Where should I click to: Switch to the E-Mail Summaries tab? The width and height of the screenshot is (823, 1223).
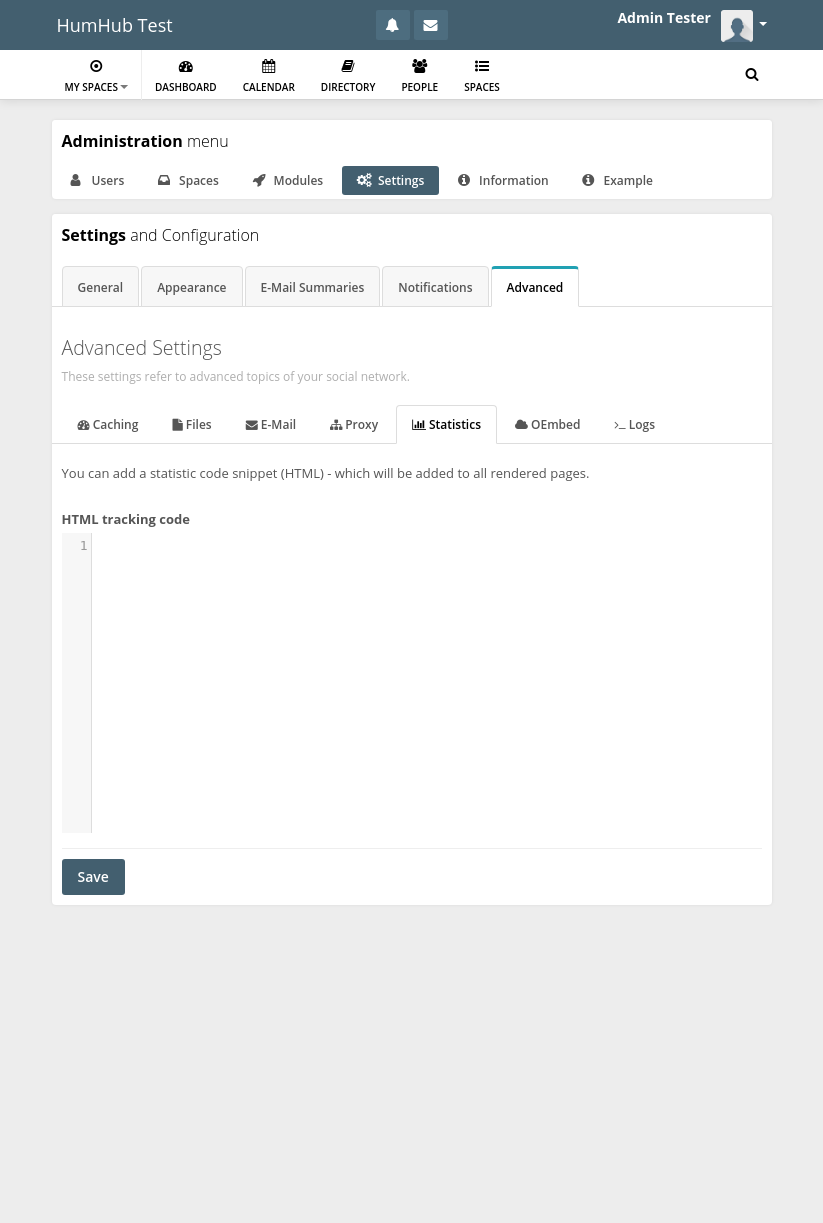[x=312, y=287]
